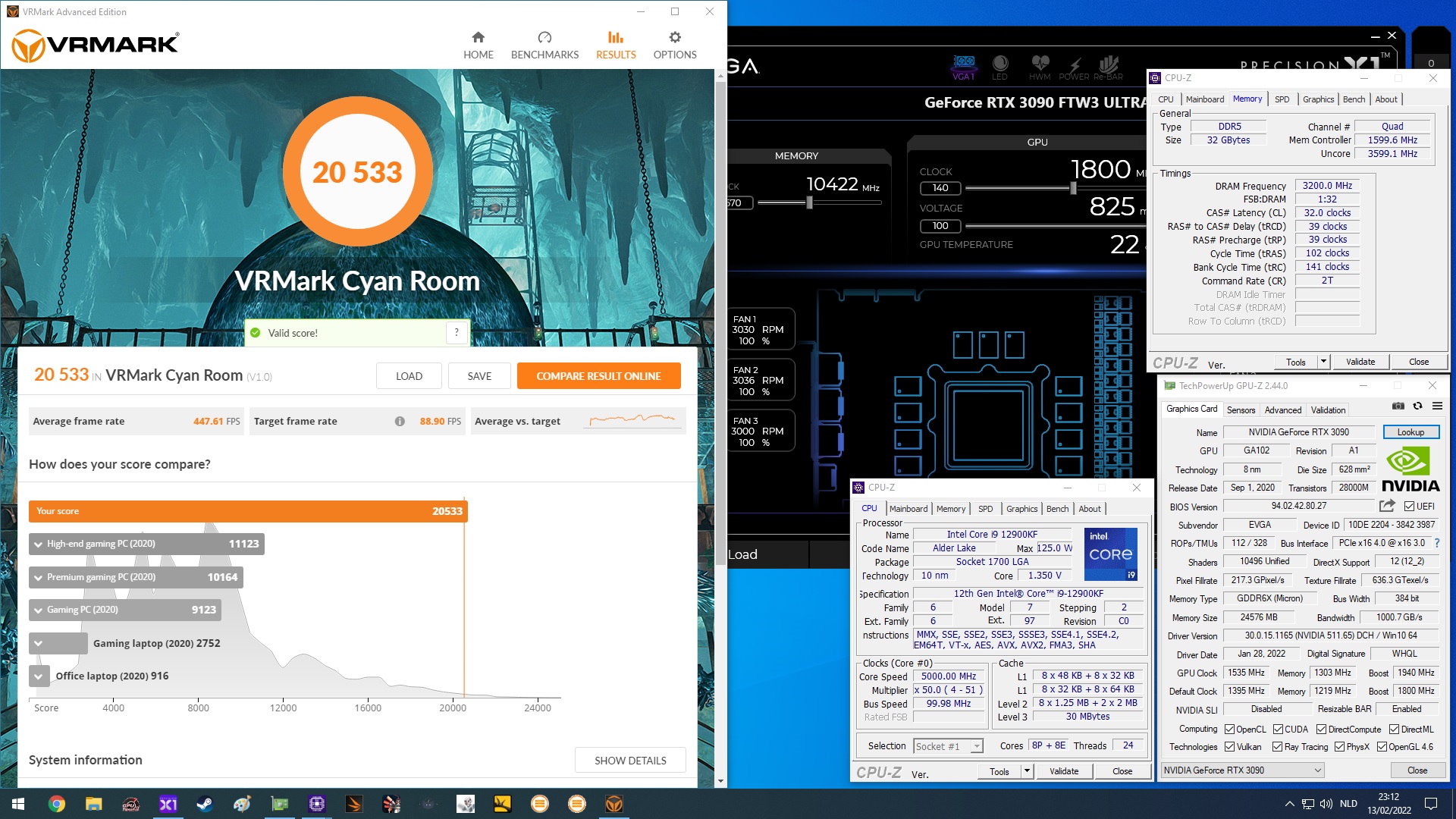Image resolution: width=1456 pixels, height=819 pixels.
Task: Click the SAVE button in VRMark
Action: [x=479, y=376]
